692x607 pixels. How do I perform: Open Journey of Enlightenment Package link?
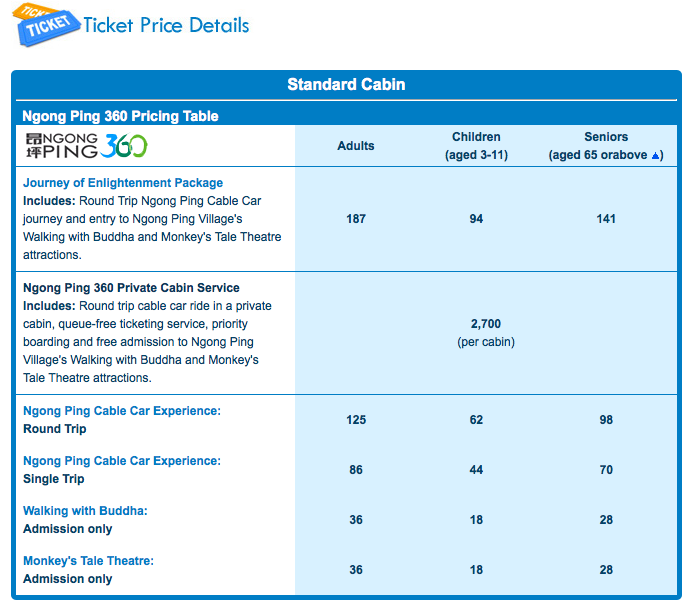123,183
